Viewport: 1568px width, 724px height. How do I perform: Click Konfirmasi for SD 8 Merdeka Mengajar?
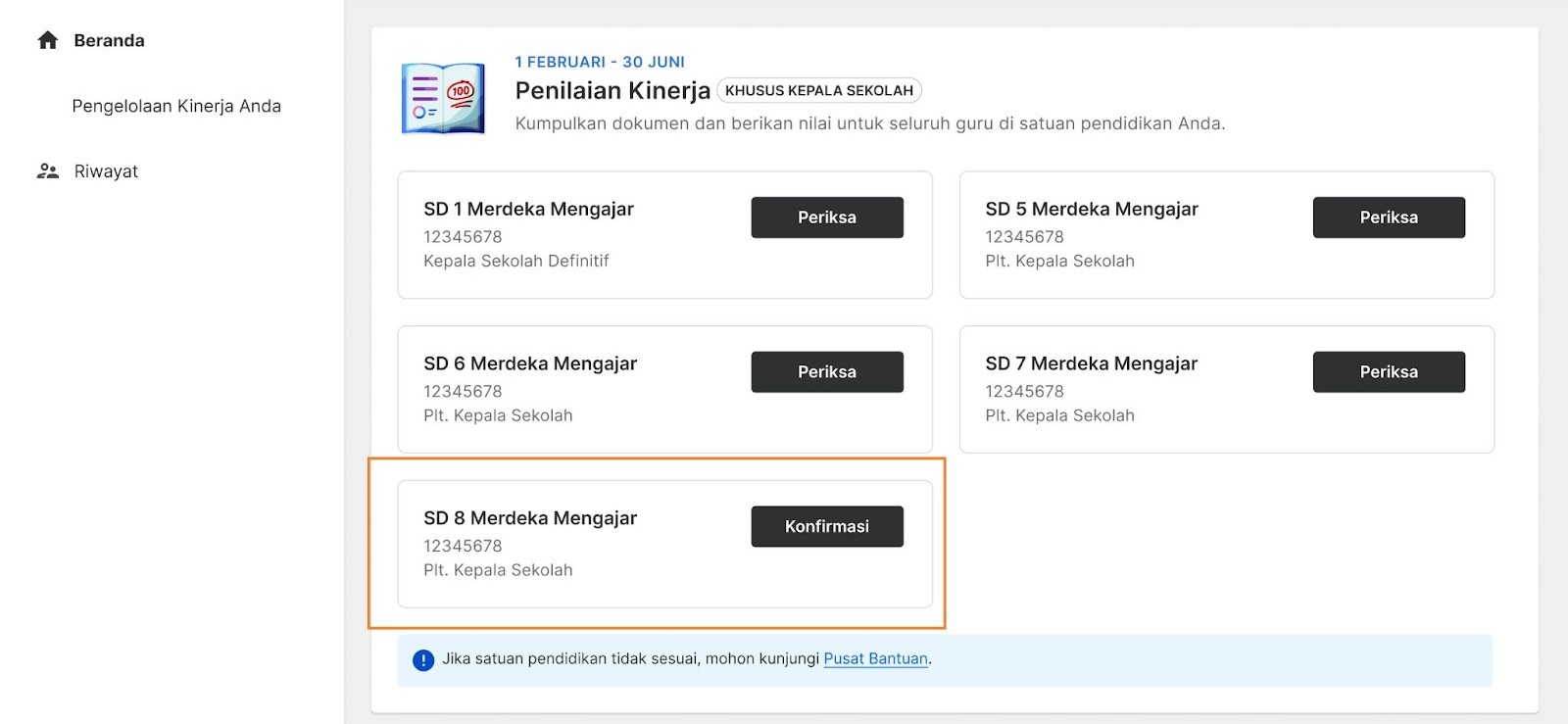827,526
